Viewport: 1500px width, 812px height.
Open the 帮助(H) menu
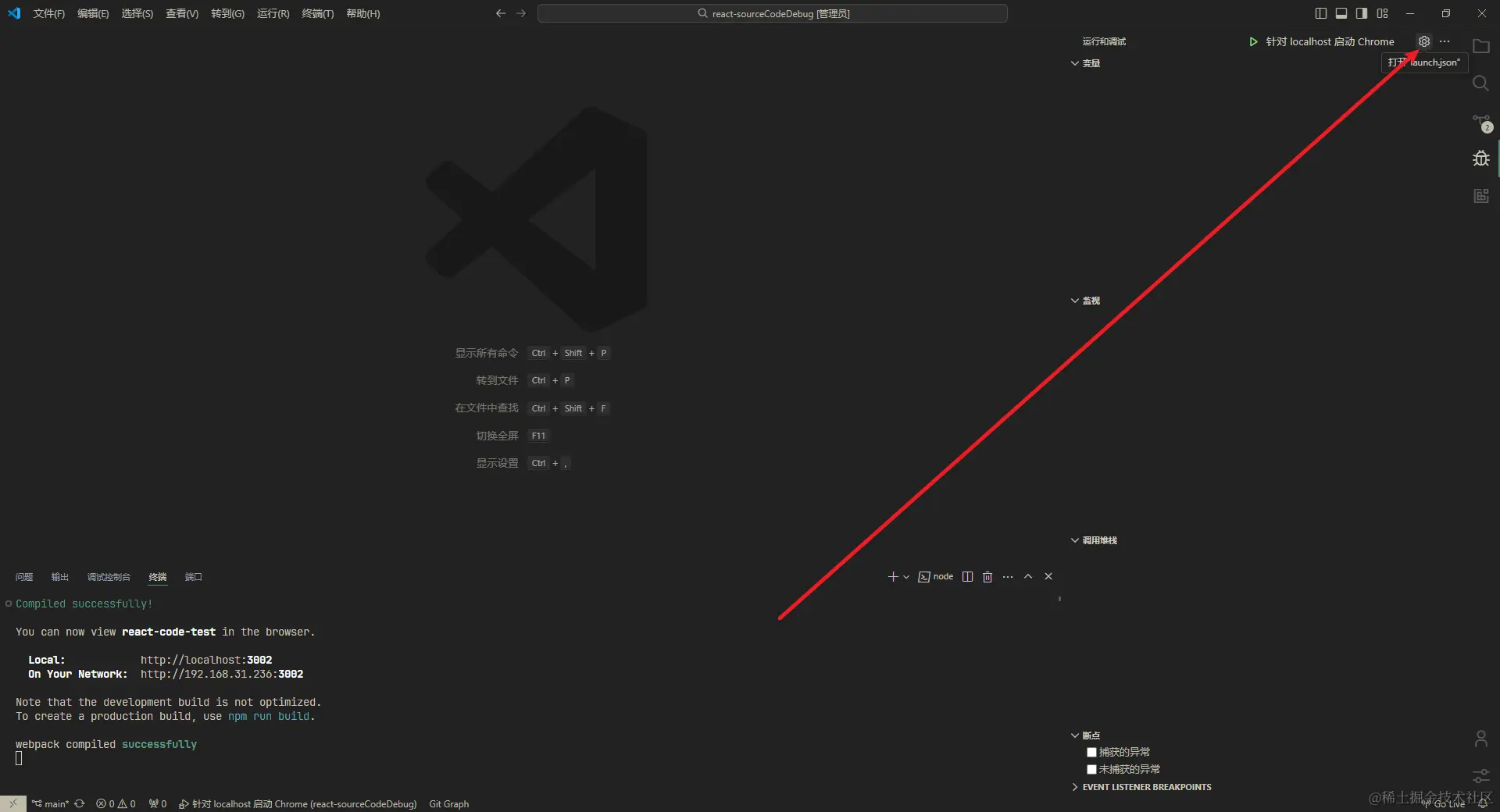tap(363, 13)
